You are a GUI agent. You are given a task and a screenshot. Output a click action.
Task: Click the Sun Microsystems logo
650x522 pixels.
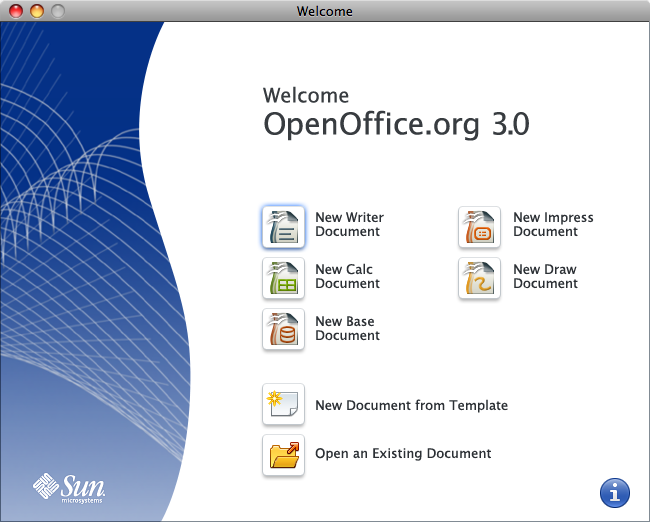[x=69, y=488]
